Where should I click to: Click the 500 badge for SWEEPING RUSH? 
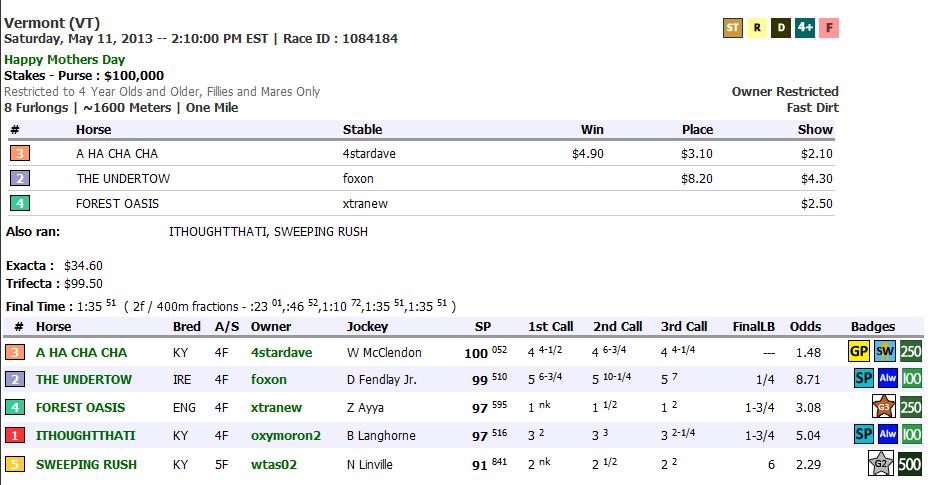point(911,464)
